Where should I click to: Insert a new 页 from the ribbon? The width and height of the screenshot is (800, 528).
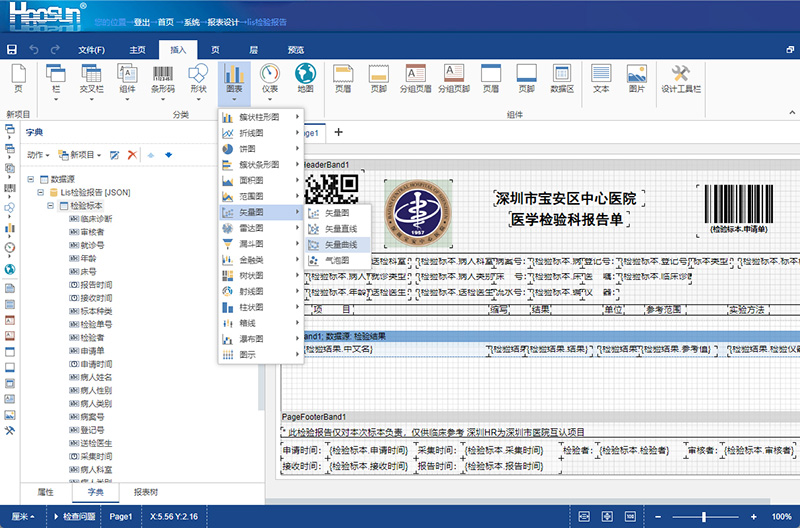[x=18, y=79]
